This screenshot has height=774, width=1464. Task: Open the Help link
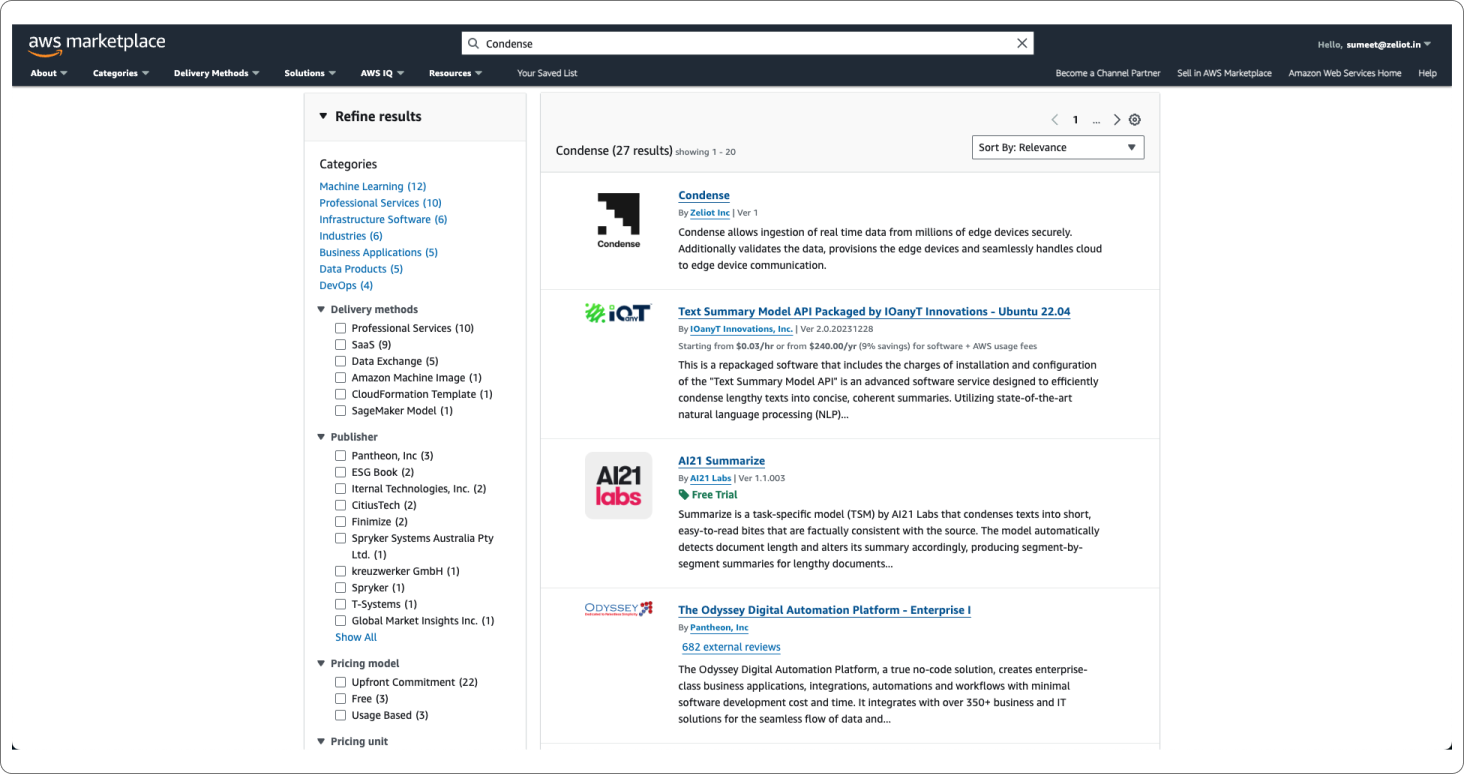point(1427,73)
